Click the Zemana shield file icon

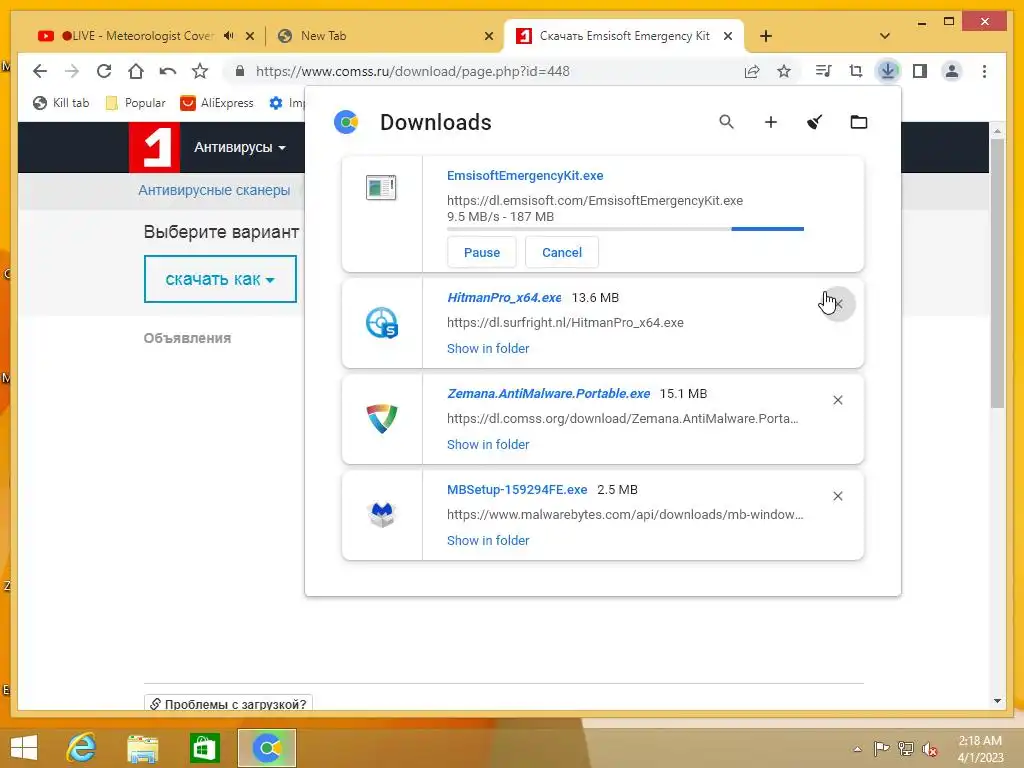382,419
